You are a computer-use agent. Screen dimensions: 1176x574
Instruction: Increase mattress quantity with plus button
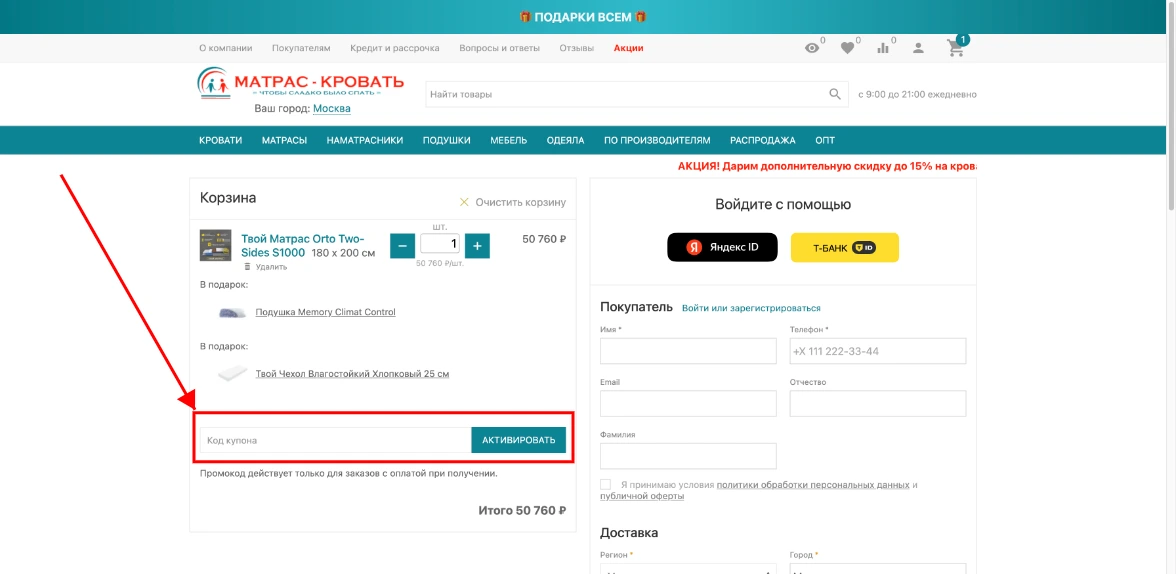coord(477,245)
